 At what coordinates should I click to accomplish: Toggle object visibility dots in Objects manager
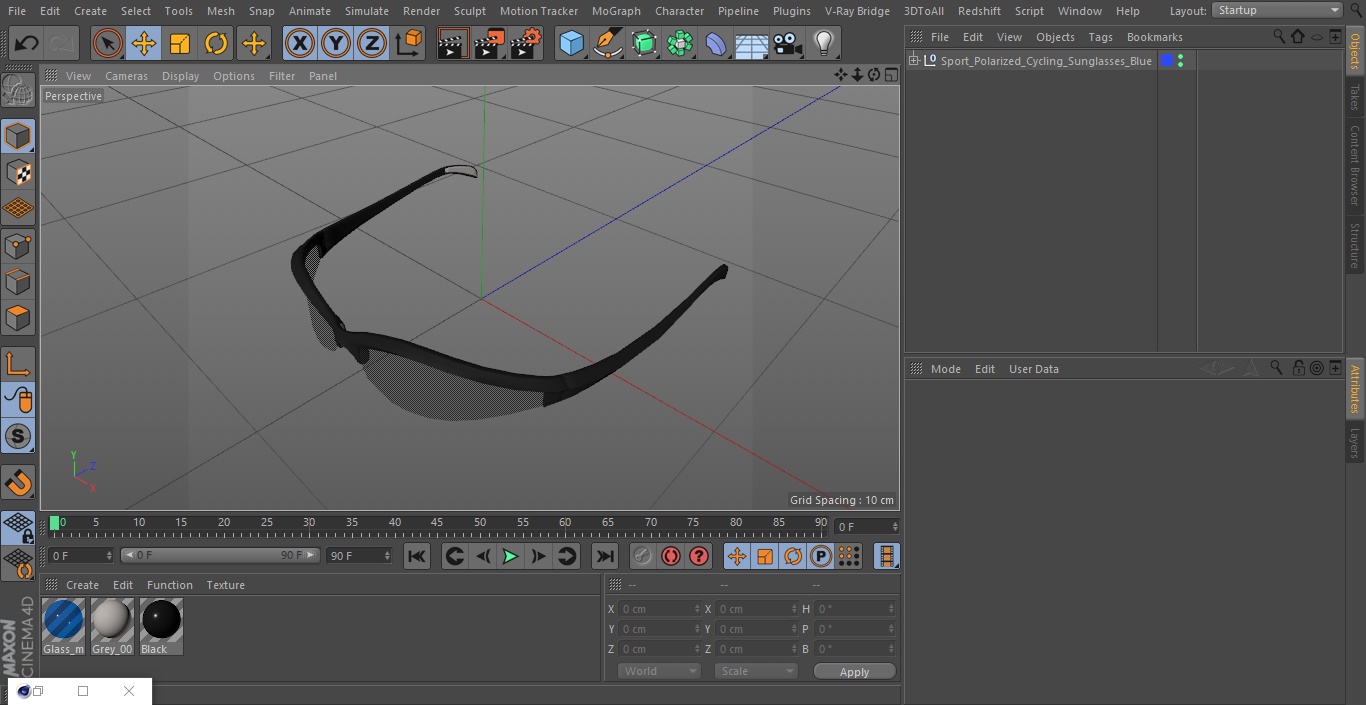(1181, 61)
